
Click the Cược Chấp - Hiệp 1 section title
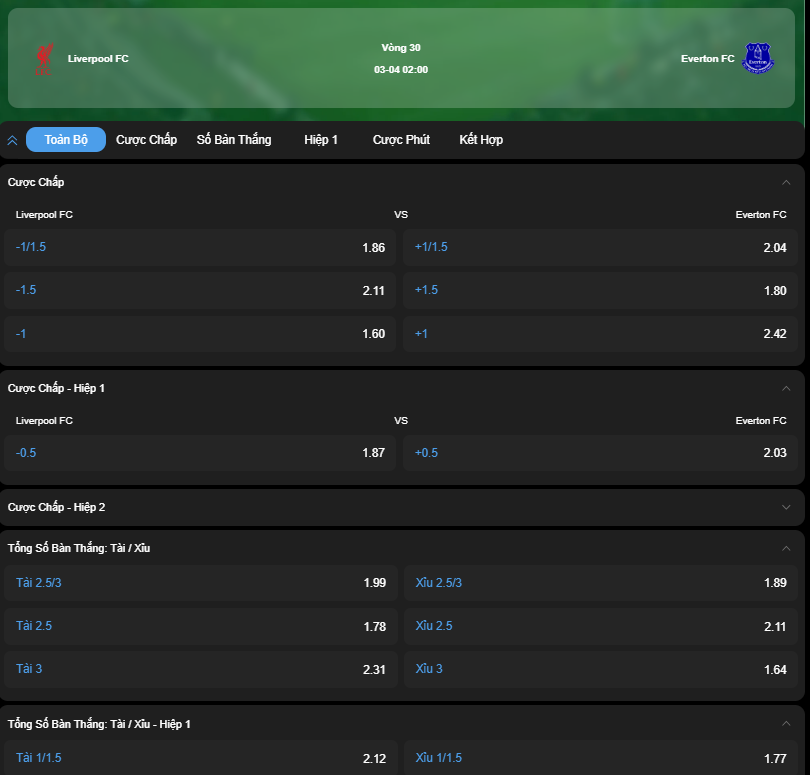point(56,389)
